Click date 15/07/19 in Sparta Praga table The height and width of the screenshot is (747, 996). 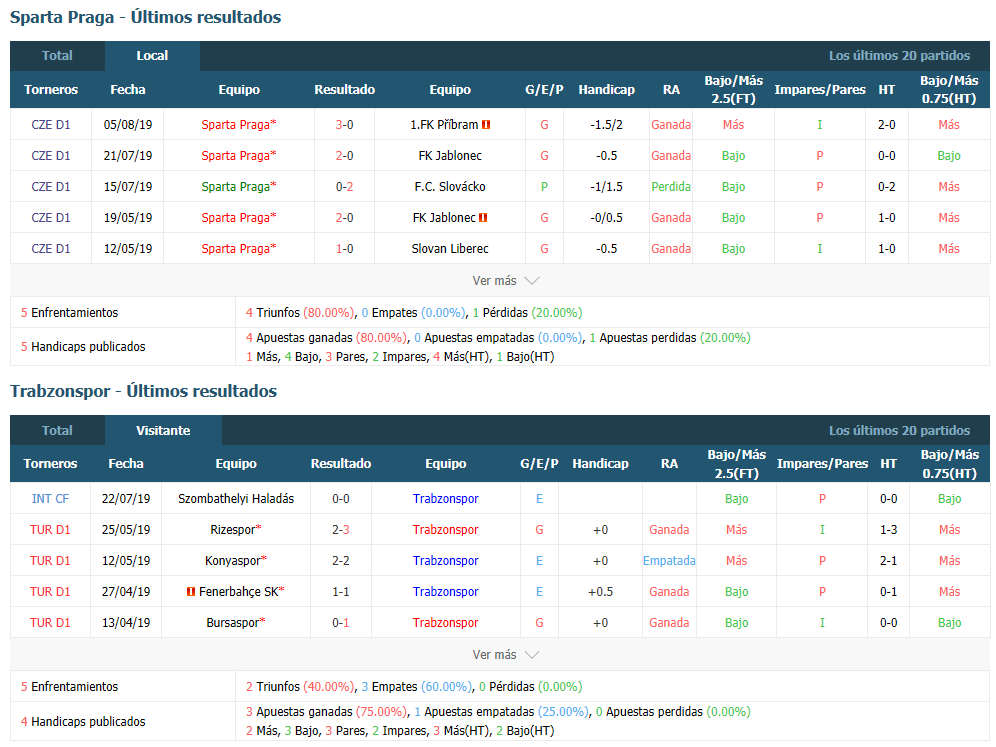tap(128, 187)
